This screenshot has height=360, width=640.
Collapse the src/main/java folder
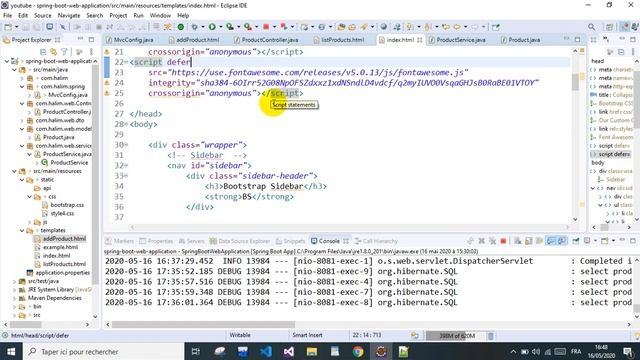coord(14,69)
